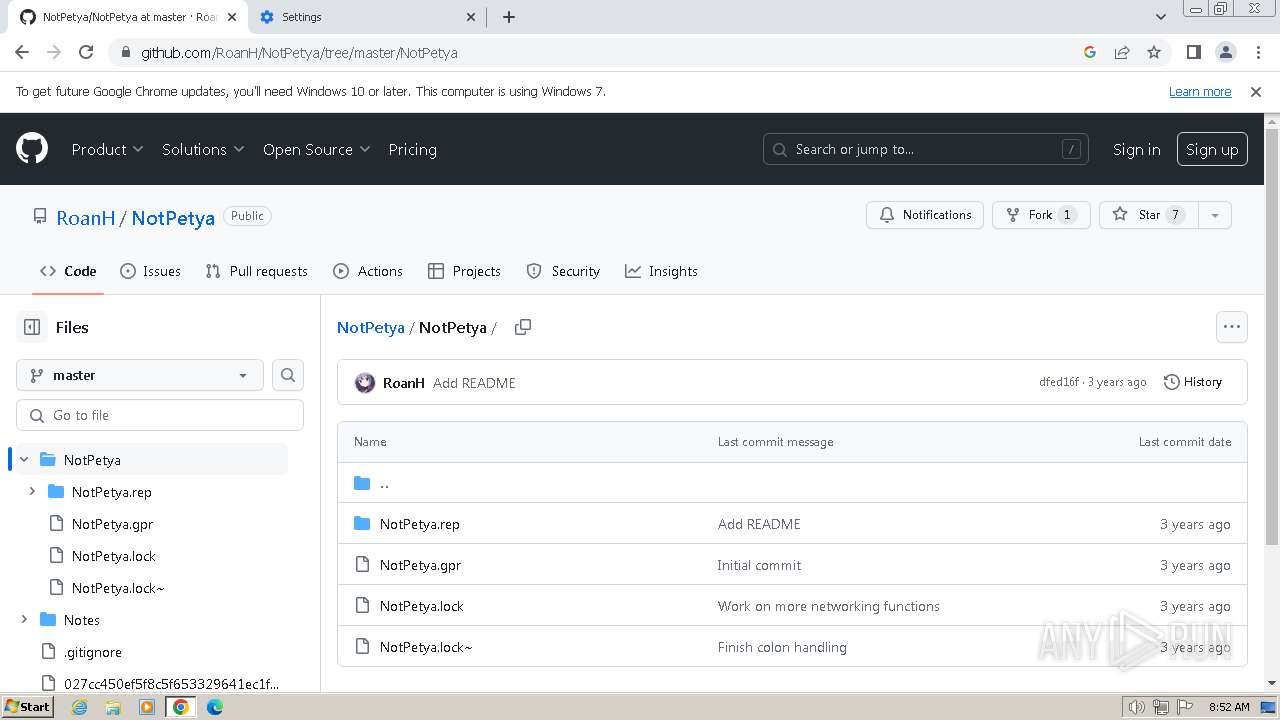Click the Search or jump to field
The image size is (1280, 720).
[925, 149]
